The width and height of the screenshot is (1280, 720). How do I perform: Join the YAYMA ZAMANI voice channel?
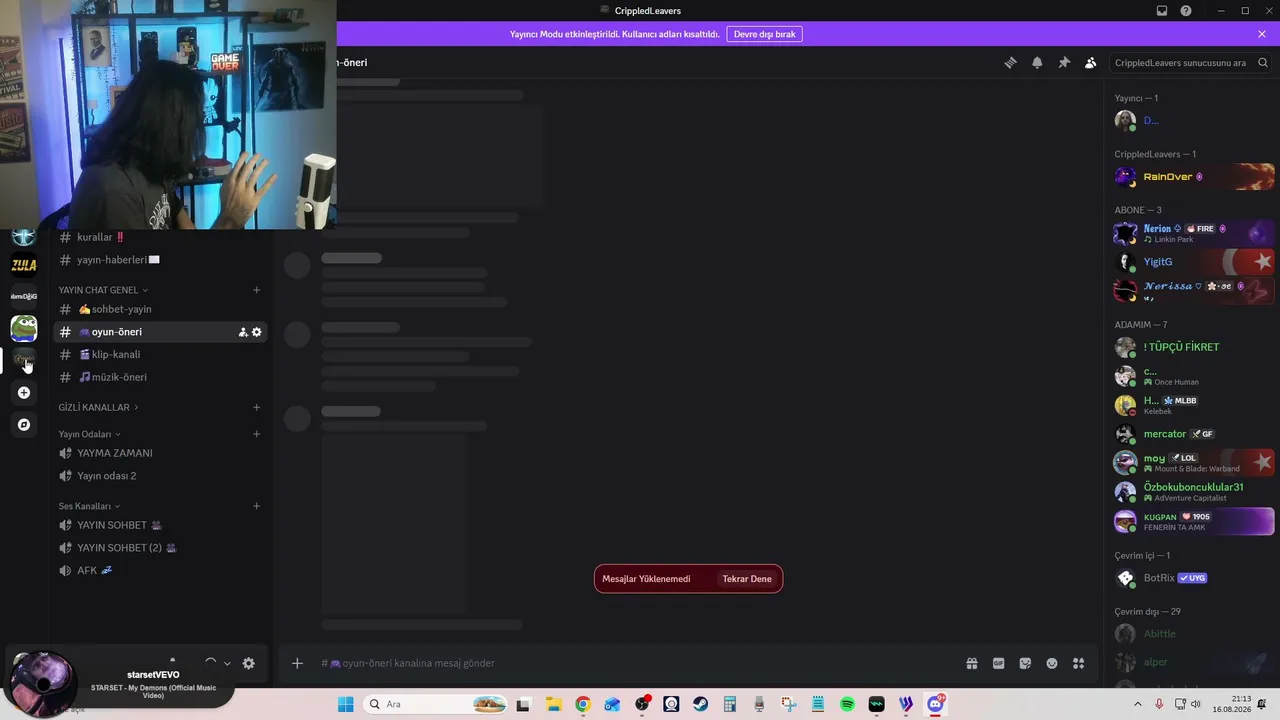tap(160, 453)
